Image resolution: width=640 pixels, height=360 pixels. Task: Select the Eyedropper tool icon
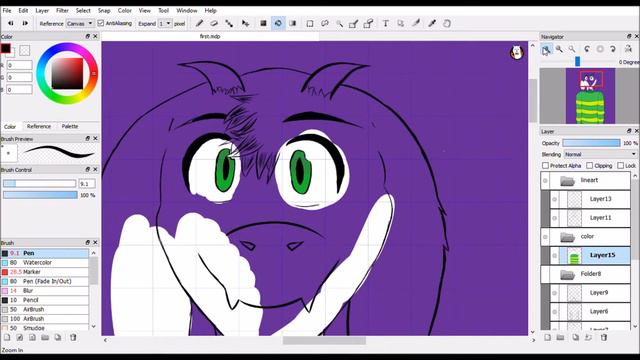click(x=432, y=23)
